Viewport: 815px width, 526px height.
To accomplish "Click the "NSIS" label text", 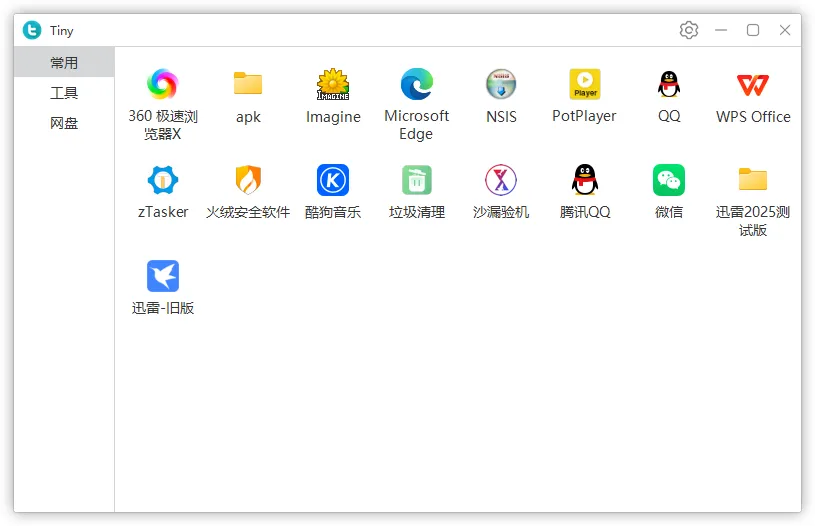I will [x=501, y=116].
